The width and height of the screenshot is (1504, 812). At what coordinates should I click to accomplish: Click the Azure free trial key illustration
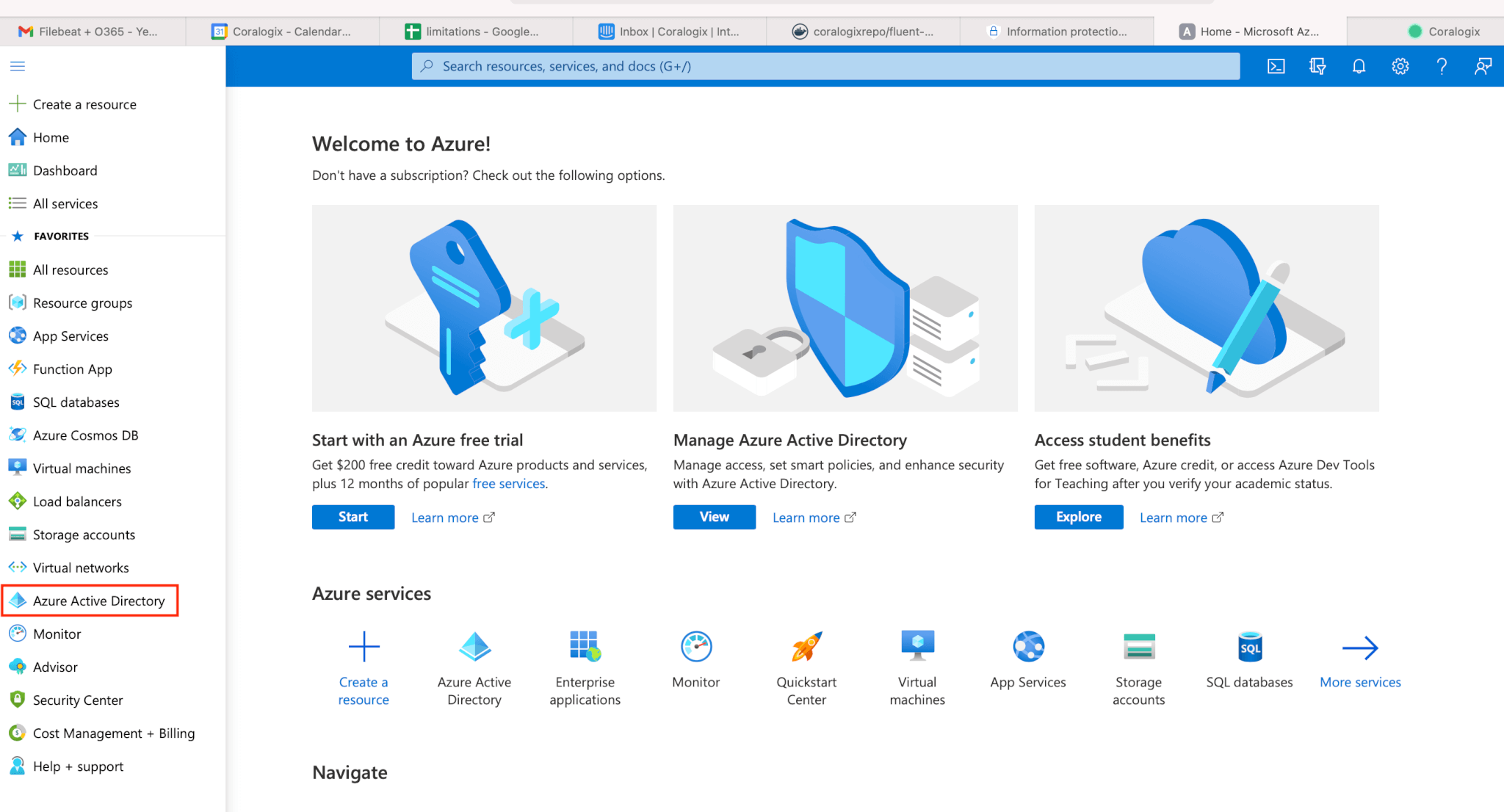pos(484,308)
